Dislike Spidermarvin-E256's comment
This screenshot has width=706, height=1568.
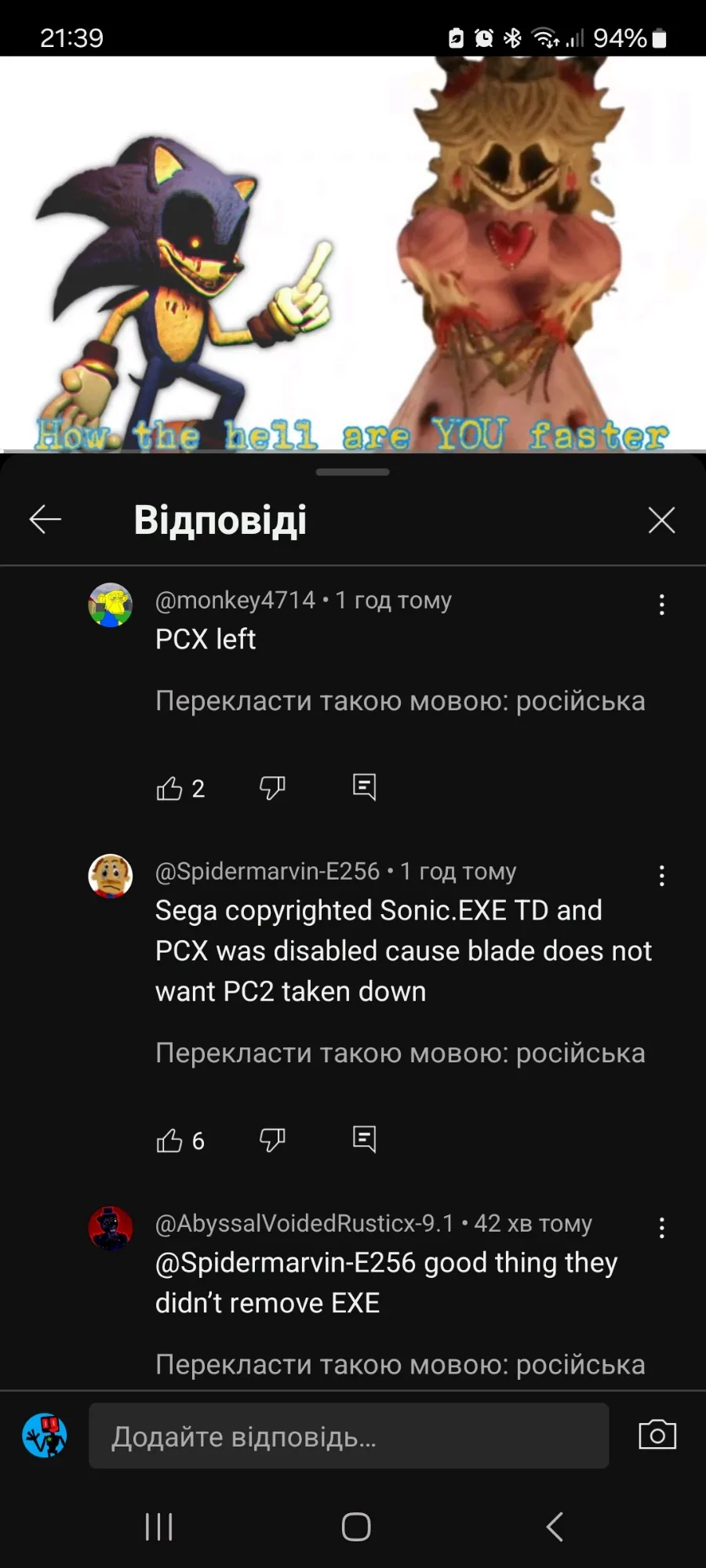coord(272,1140)
